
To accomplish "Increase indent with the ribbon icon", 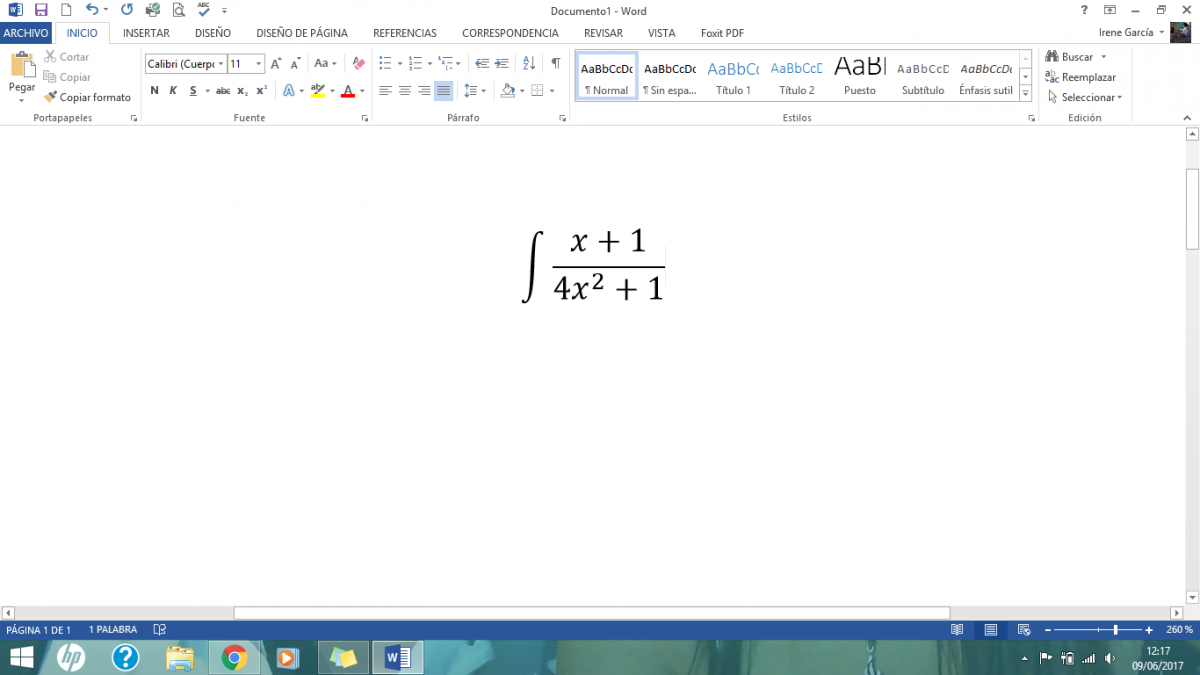I will pyautogui.click(x=502, y=63).
